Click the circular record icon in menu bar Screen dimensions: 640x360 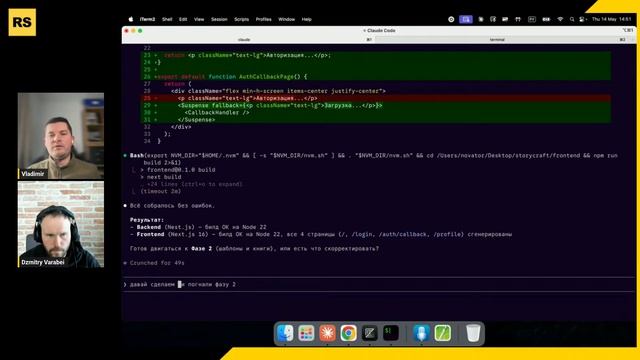coord(451,19)
